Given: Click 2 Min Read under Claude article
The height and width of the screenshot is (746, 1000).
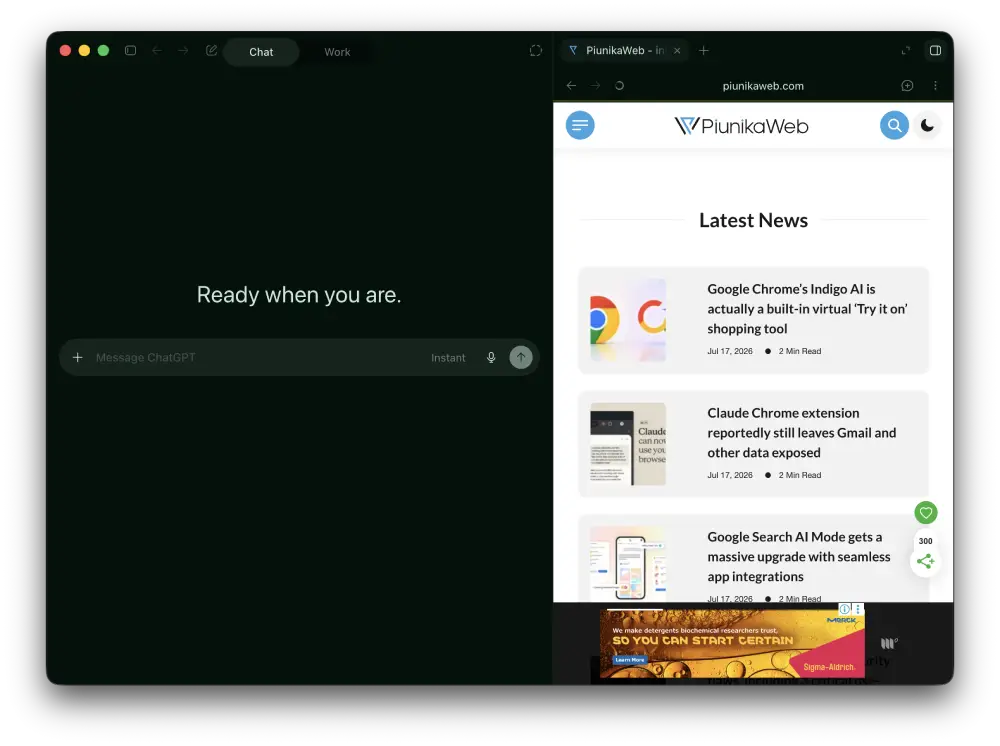Looking at the screenshot, I should tap(800, 475).
